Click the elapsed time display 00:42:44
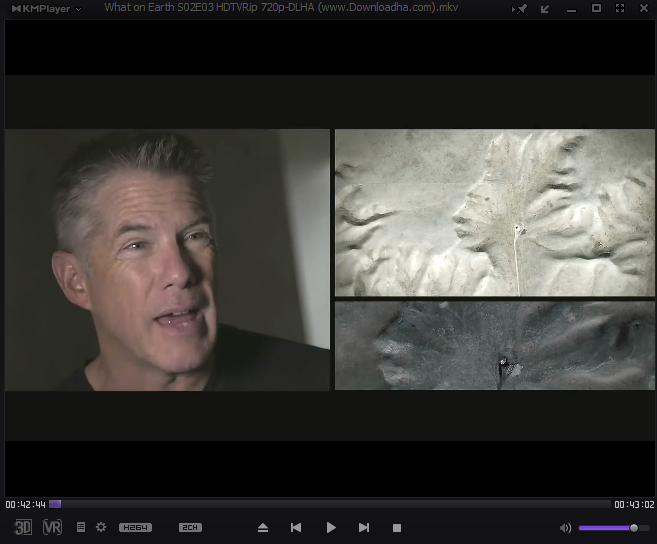 pyautogui.click(x=25, y=505)
